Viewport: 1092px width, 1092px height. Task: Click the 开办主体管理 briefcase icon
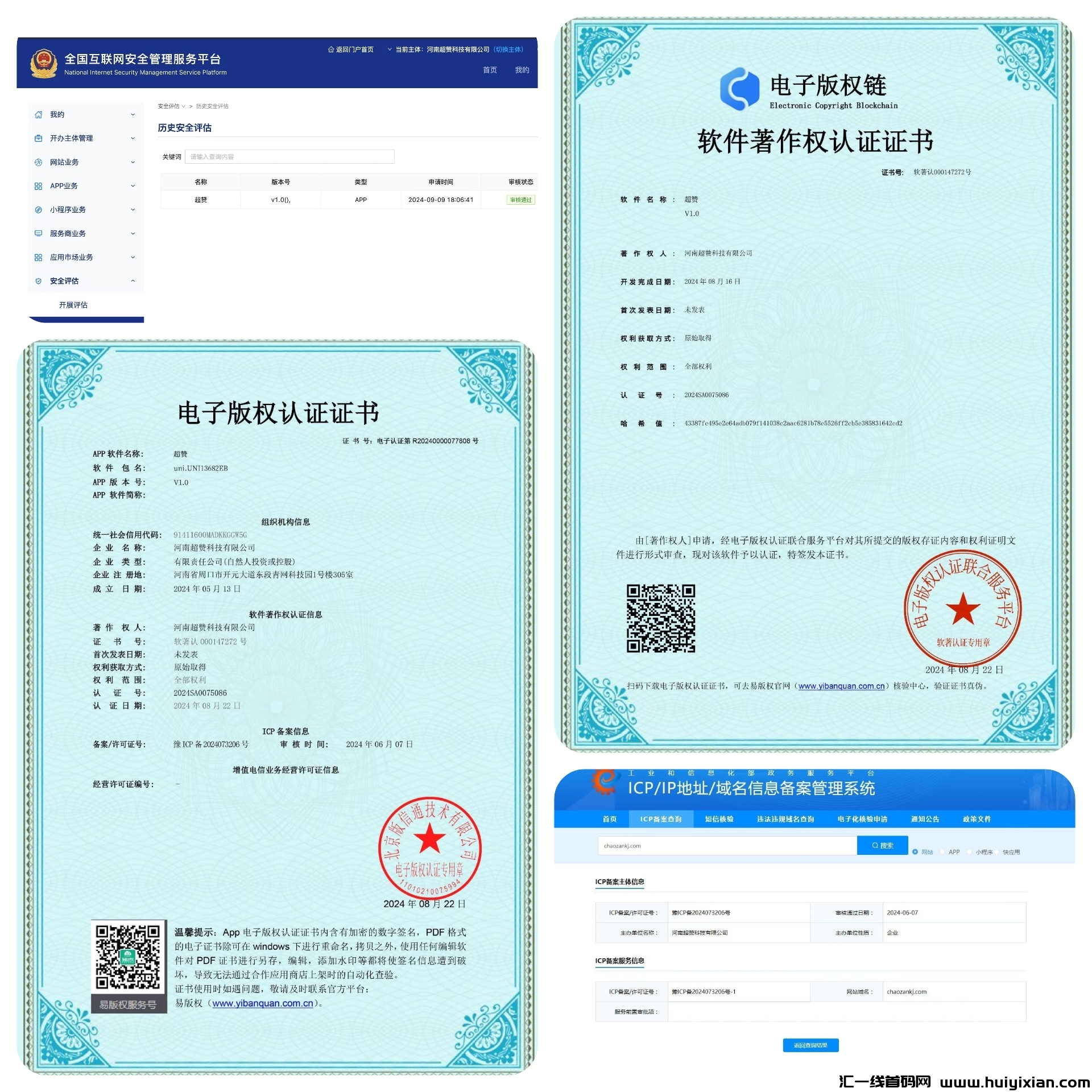tap(39, 138)
